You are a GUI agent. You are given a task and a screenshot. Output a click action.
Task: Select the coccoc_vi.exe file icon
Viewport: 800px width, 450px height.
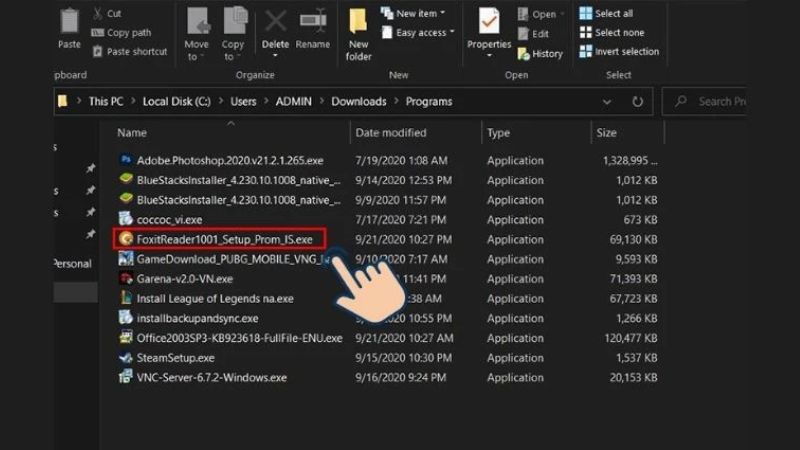coord(126,219)
